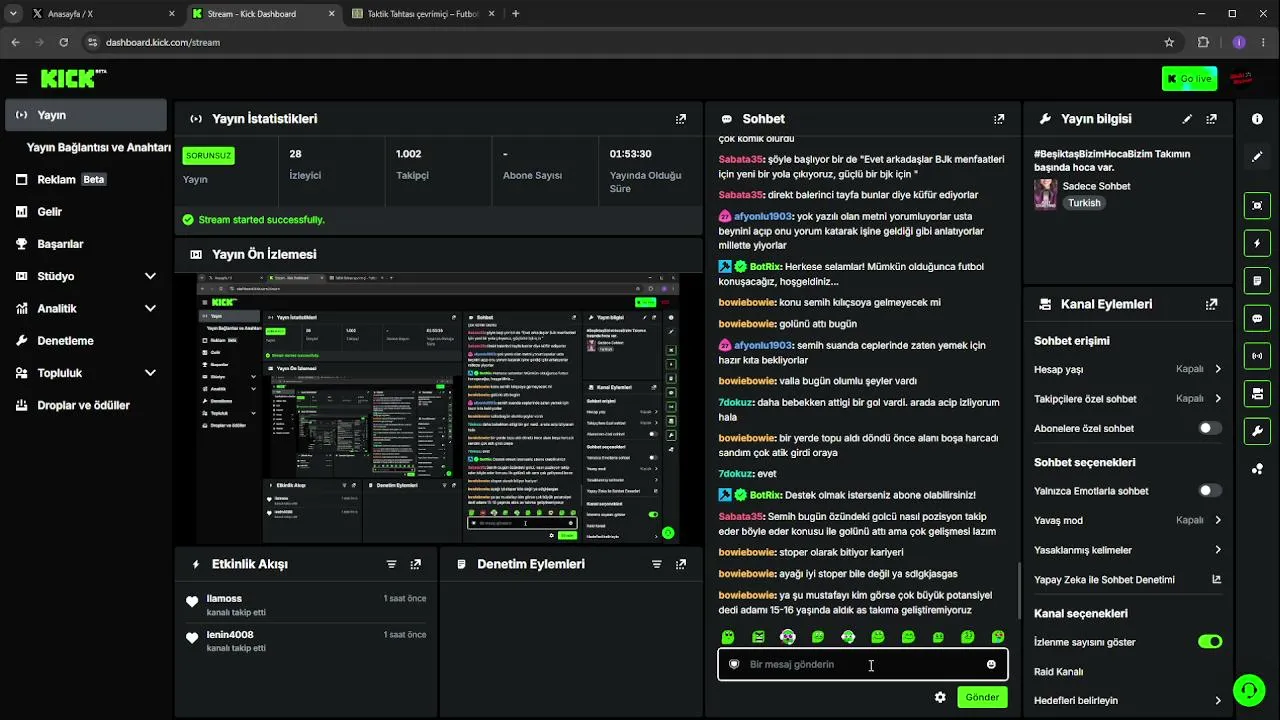The height and width of the screenshot is (720, 1280).
Task: Open the hamburger menu beside the Kick logo
Action: click(x=21, y=79)
